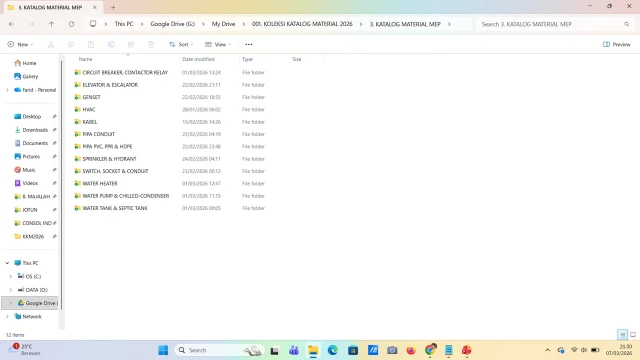Click This PC in the breadcrumb

(124, 24)
